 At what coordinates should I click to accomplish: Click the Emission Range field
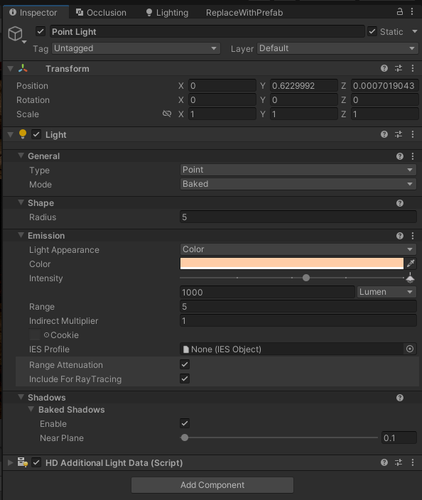coord(298,307)
